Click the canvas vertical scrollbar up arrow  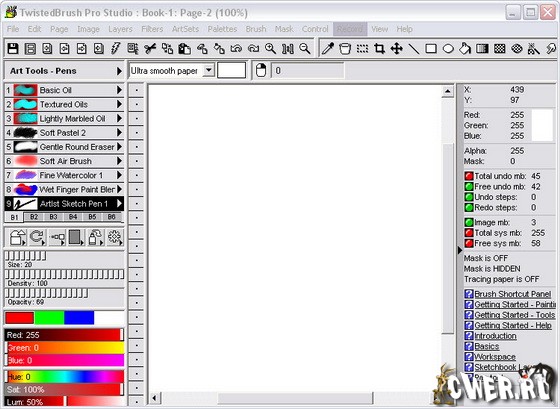point(448,91)
